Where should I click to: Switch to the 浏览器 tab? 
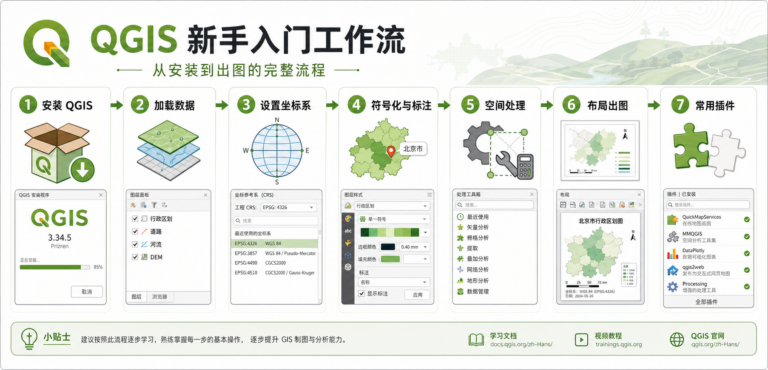[x=160, y=297]
